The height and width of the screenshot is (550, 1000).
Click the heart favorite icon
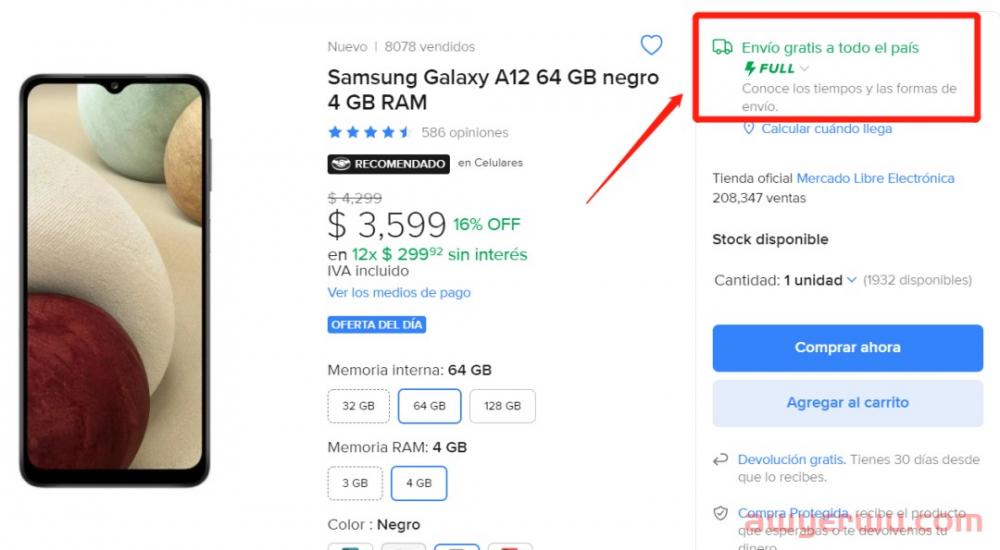click(651, 45)
